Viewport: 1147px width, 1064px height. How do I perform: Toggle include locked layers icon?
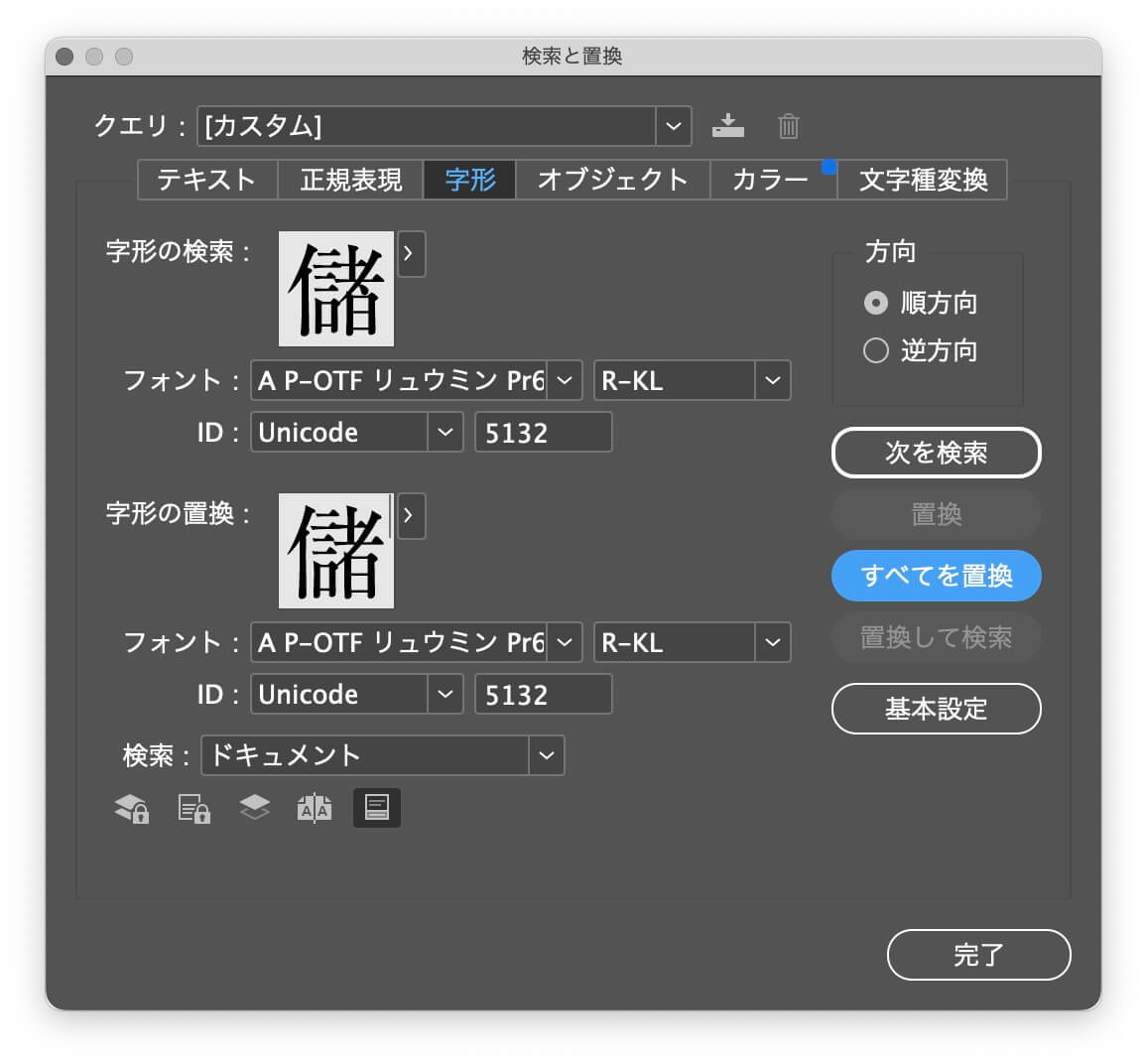click(x=132, y=808)
